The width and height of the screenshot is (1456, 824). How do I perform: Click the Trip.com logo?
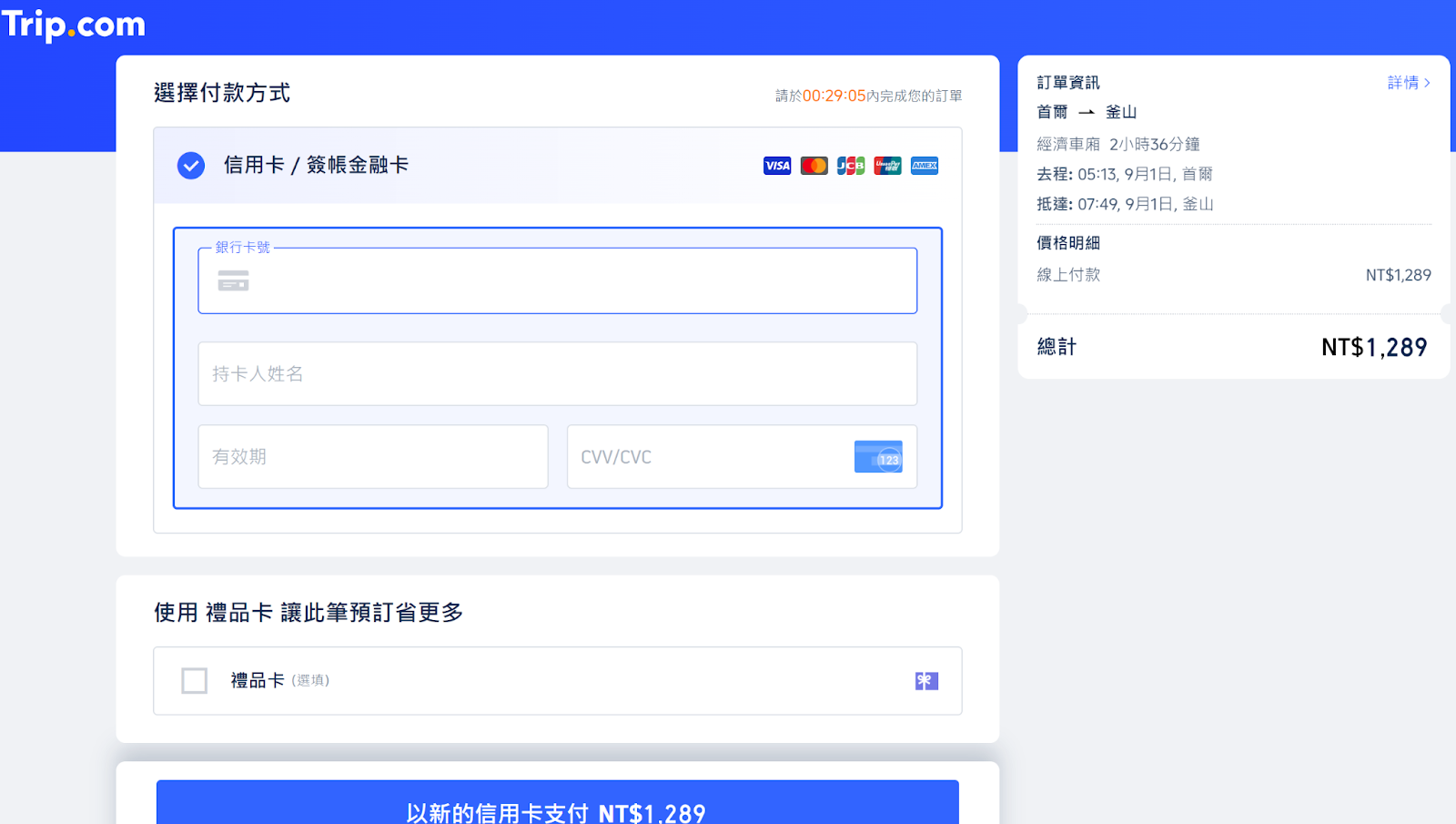point(74,25)
